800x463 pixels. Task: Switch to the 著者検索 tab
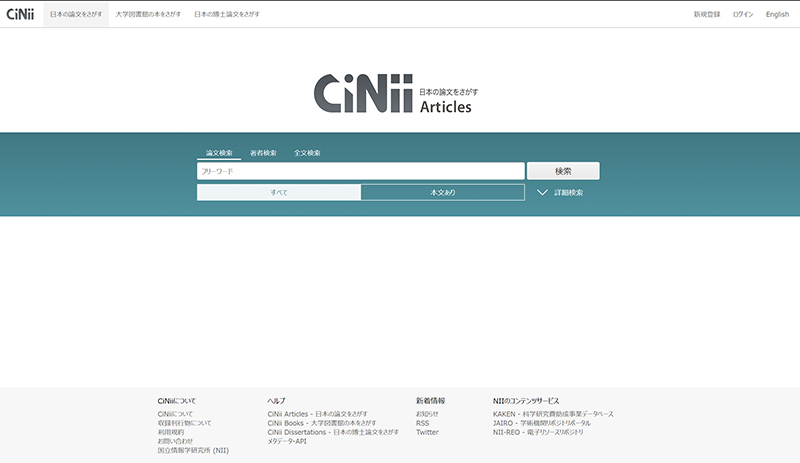point(263,153)
